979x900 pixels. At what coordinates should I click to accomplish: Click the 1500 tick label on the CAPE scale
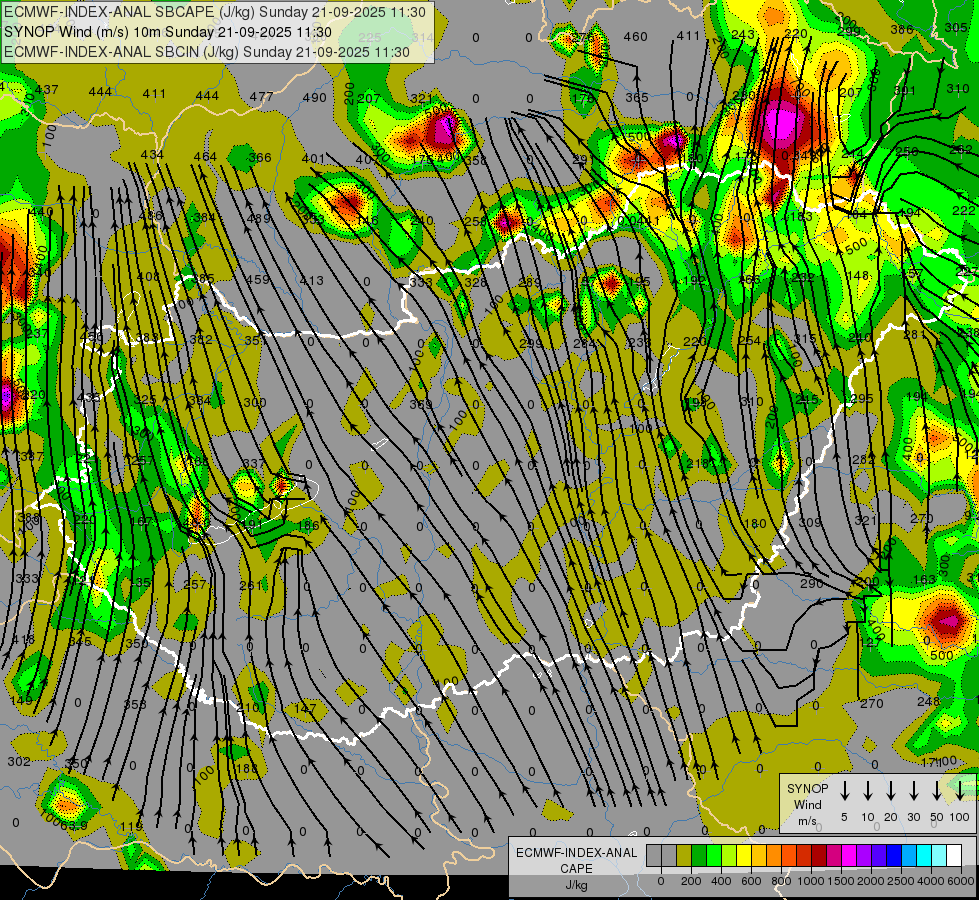[x=841, y=881]
